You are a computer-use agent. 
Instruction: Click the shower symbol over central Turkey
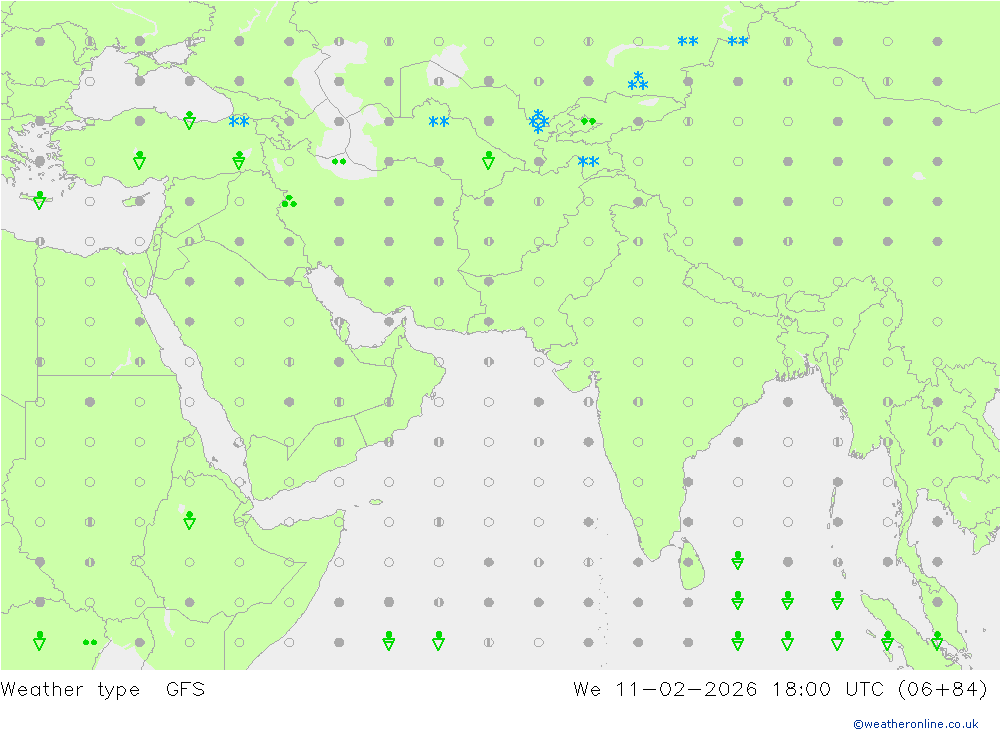(x=140, y=160)
